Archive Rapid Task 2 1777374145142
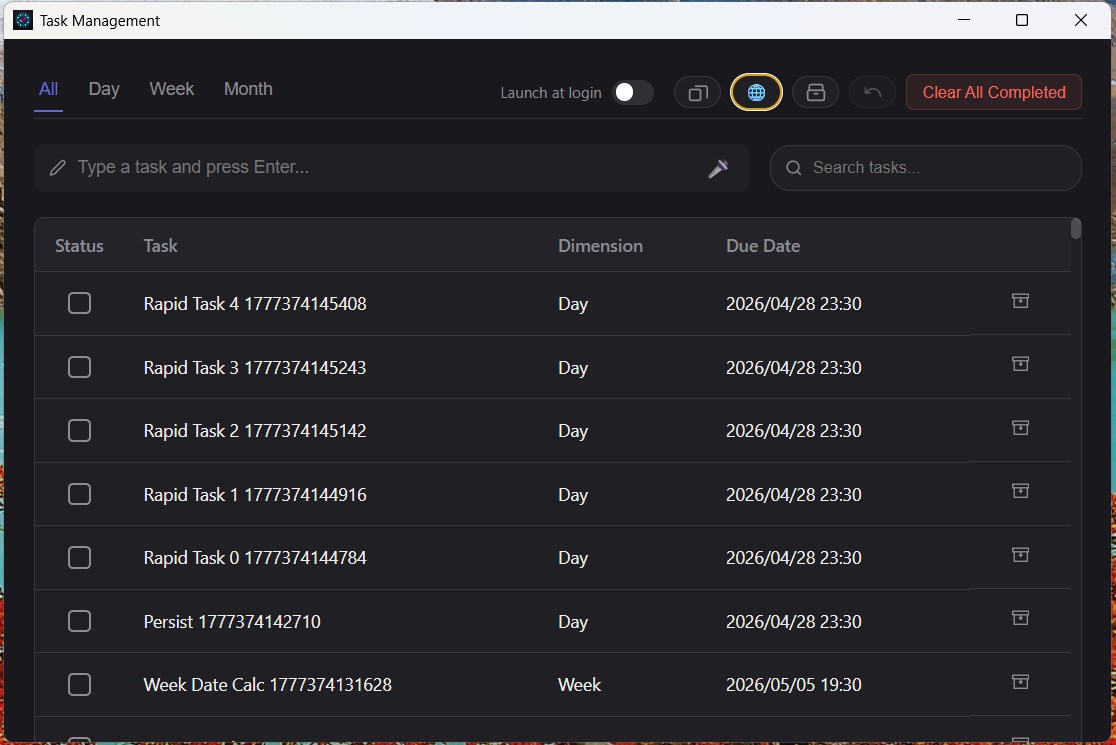 coord(1020,428)
